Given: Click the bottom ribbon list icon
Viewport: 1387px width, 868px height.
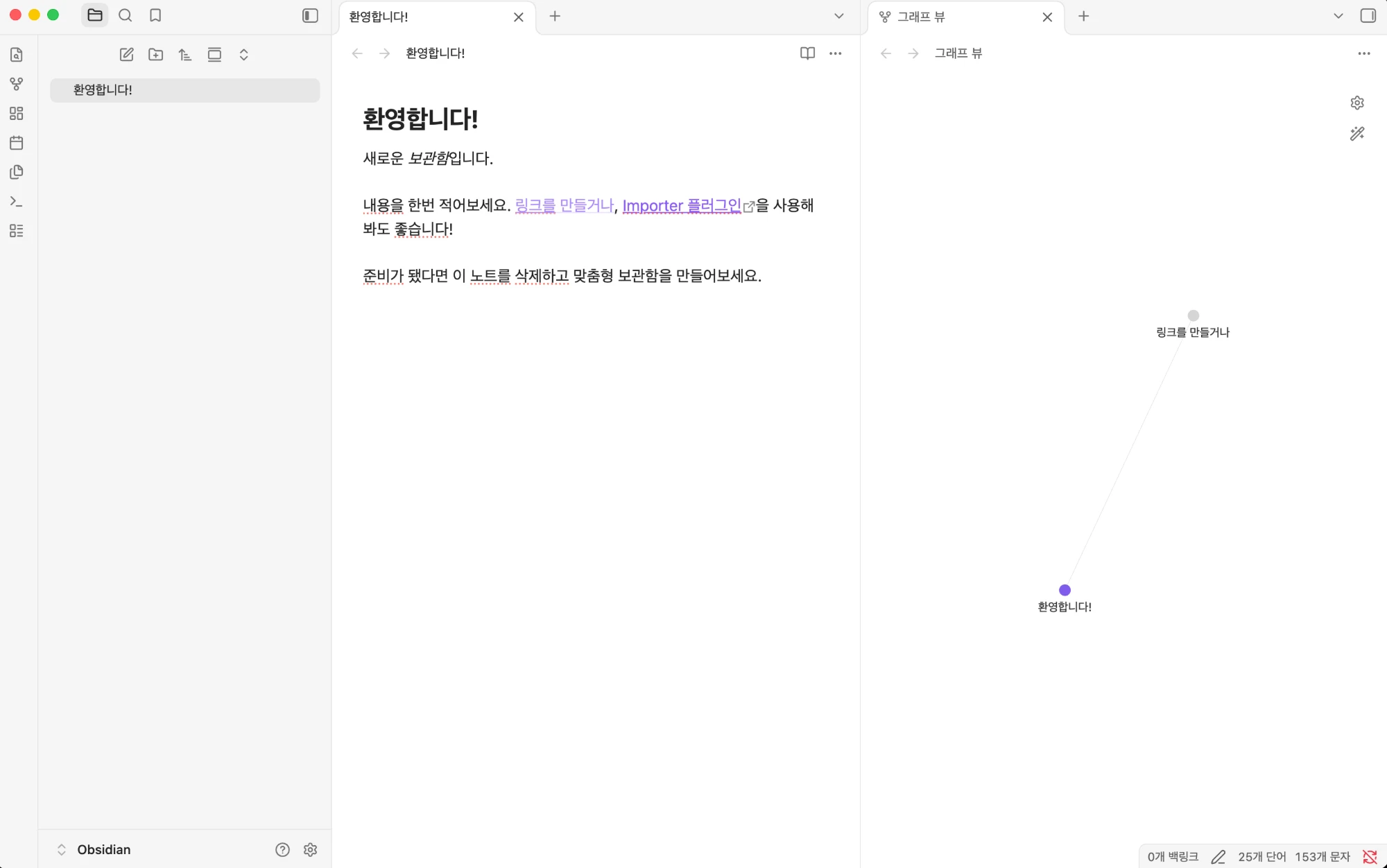Looking at the screenshot, I should pyautogui.click(x=17, y=231).
